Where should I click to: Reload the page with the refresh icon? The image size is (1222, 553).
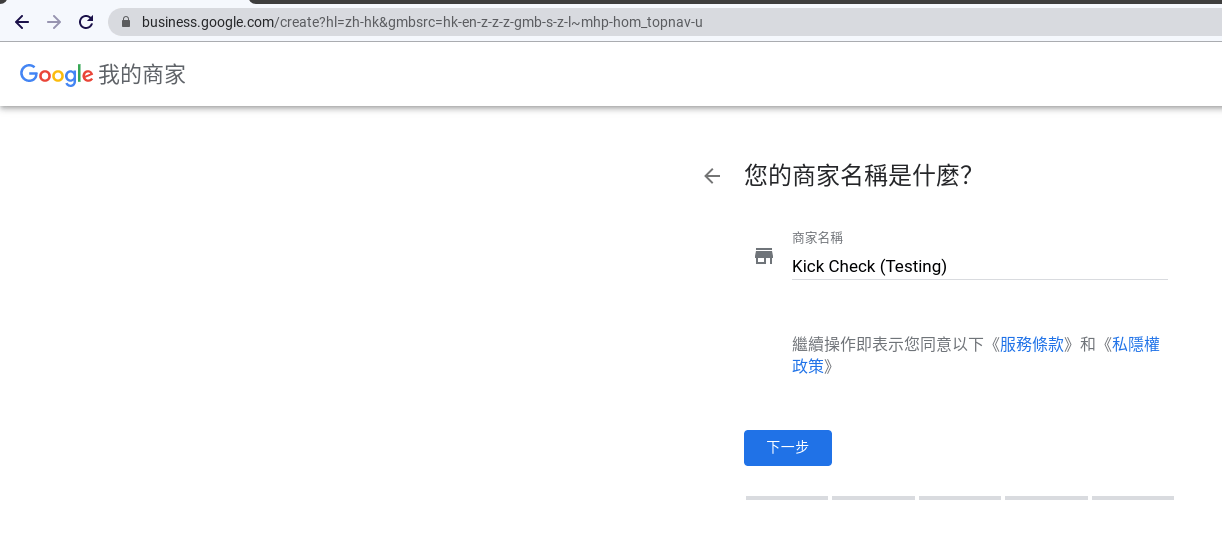coord(86,22)
